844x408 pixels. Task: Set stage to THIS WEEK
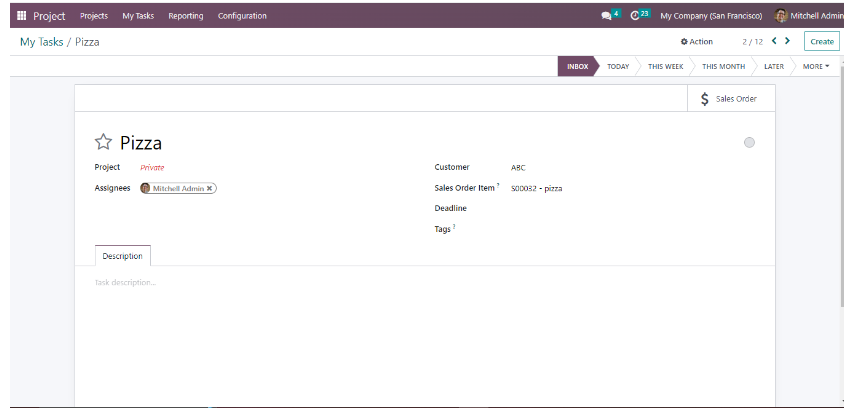point(665,67)
